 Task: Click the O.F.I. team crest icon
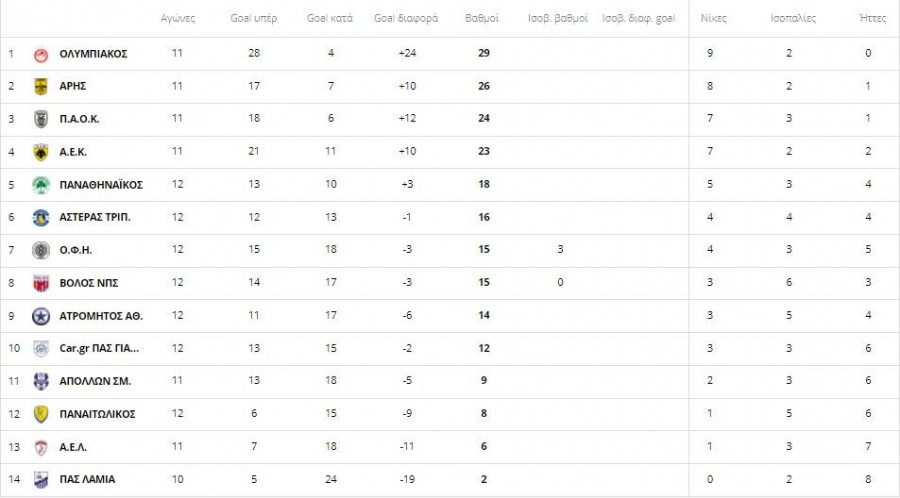[x=41, y=250]
